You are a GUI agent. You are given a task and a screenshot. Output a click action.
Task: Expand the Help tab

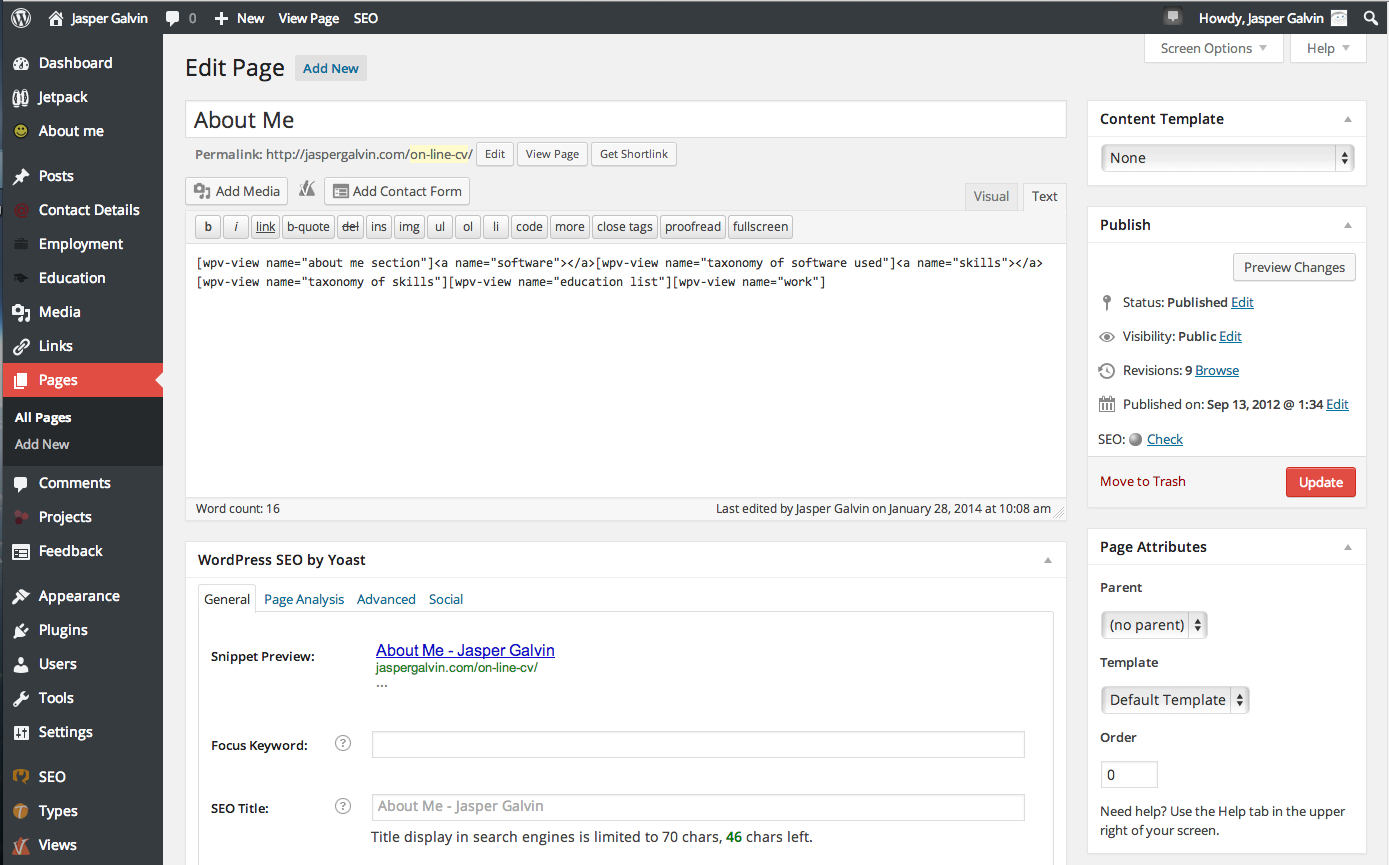(1328, 48)
